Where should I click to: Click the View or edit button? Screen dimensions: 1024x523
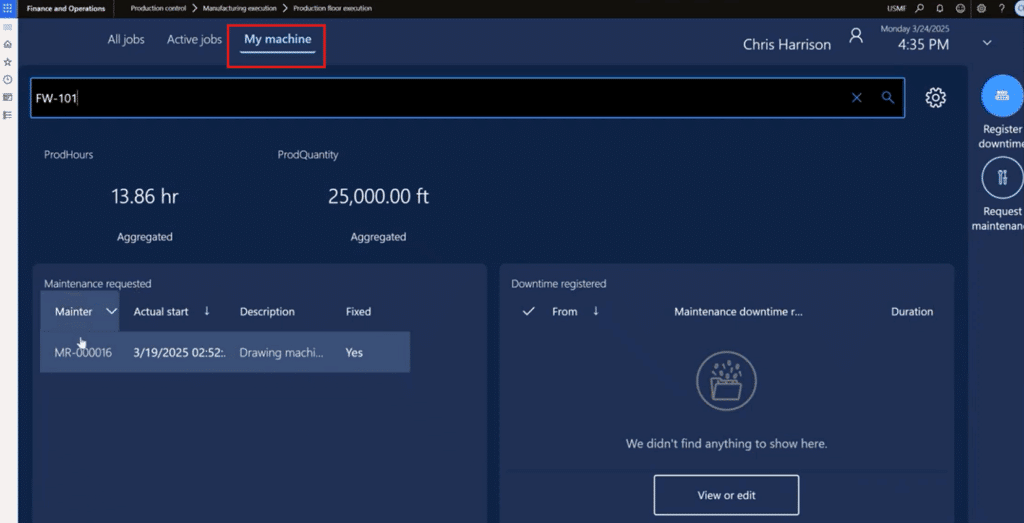[x=726, y=495]
